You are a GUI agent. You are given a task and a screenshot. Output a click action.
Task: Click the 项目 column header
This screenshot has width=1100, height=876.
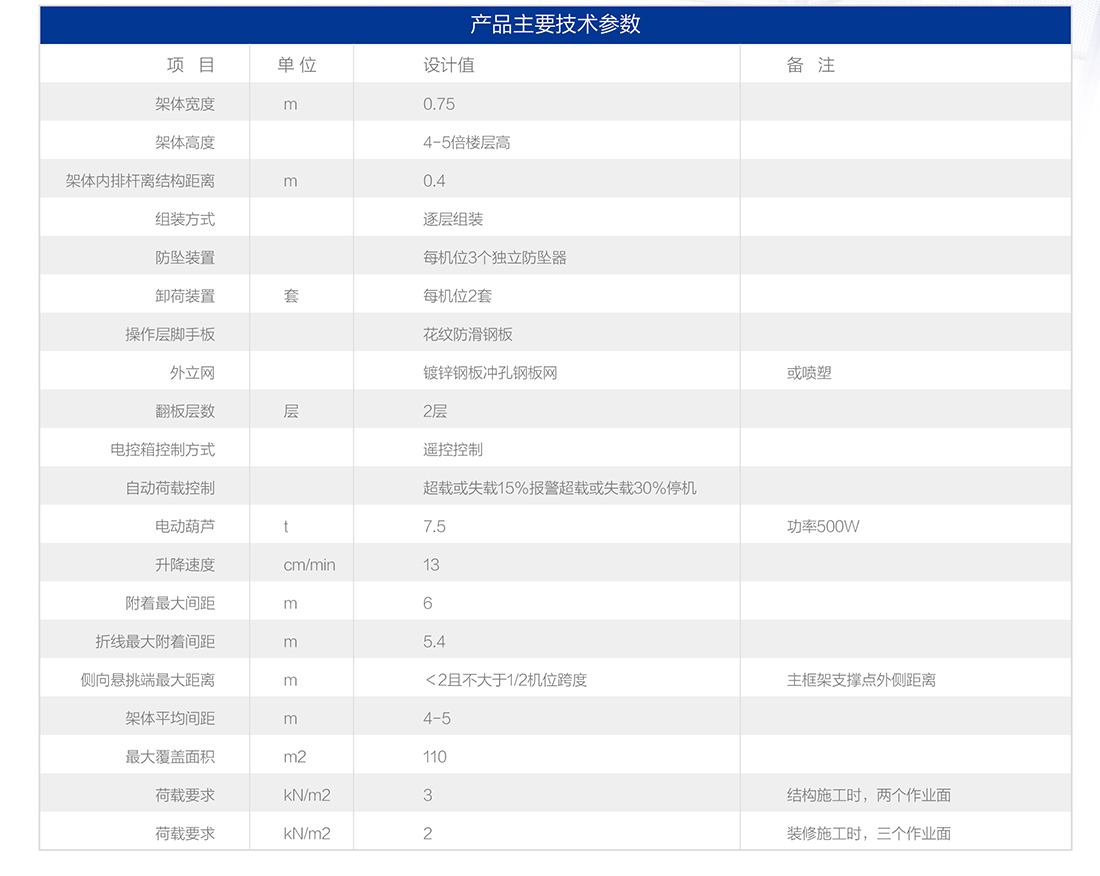coord(190,65)
